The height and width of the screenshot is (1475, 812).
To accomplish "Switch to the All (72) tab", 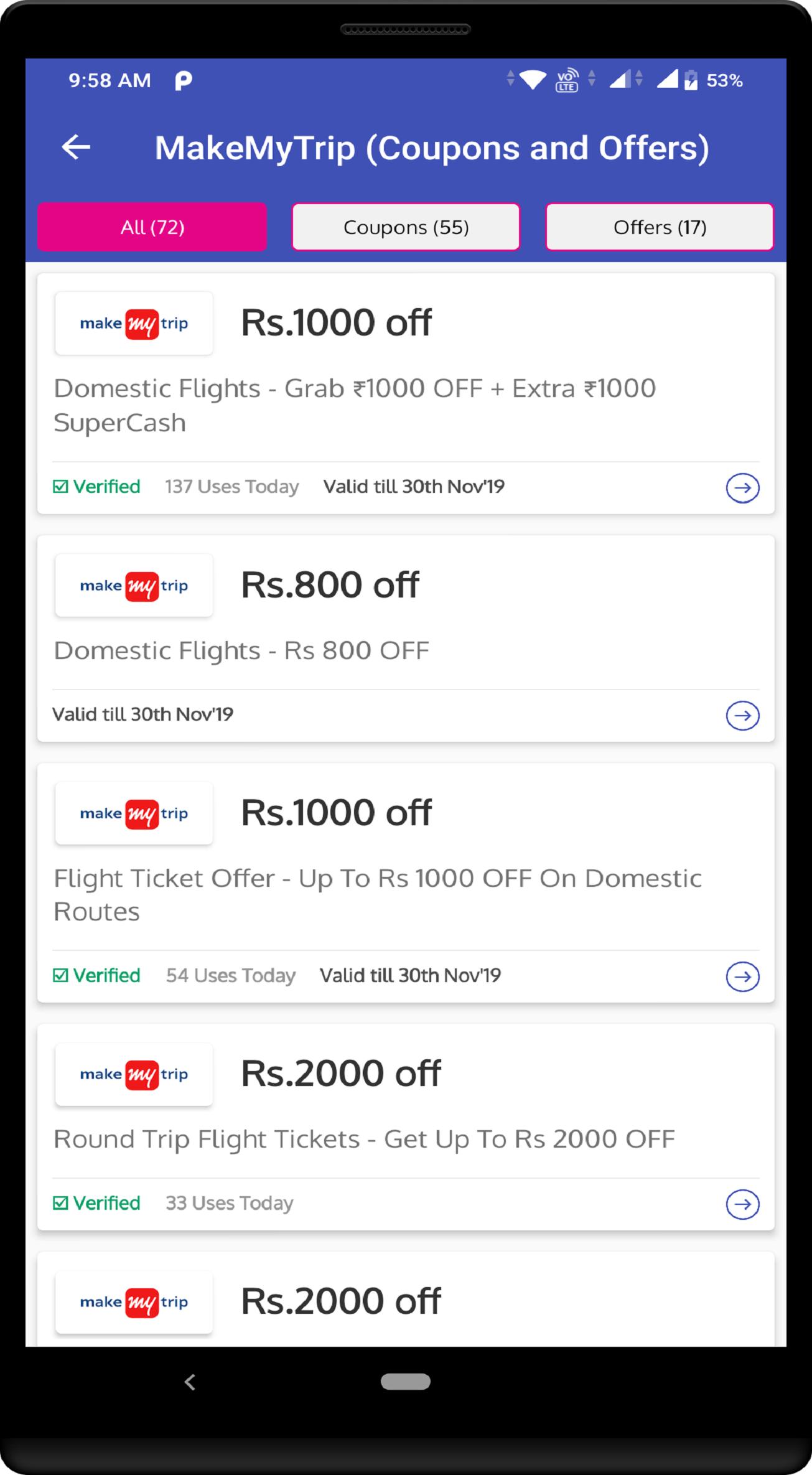I will pos(152,227).
